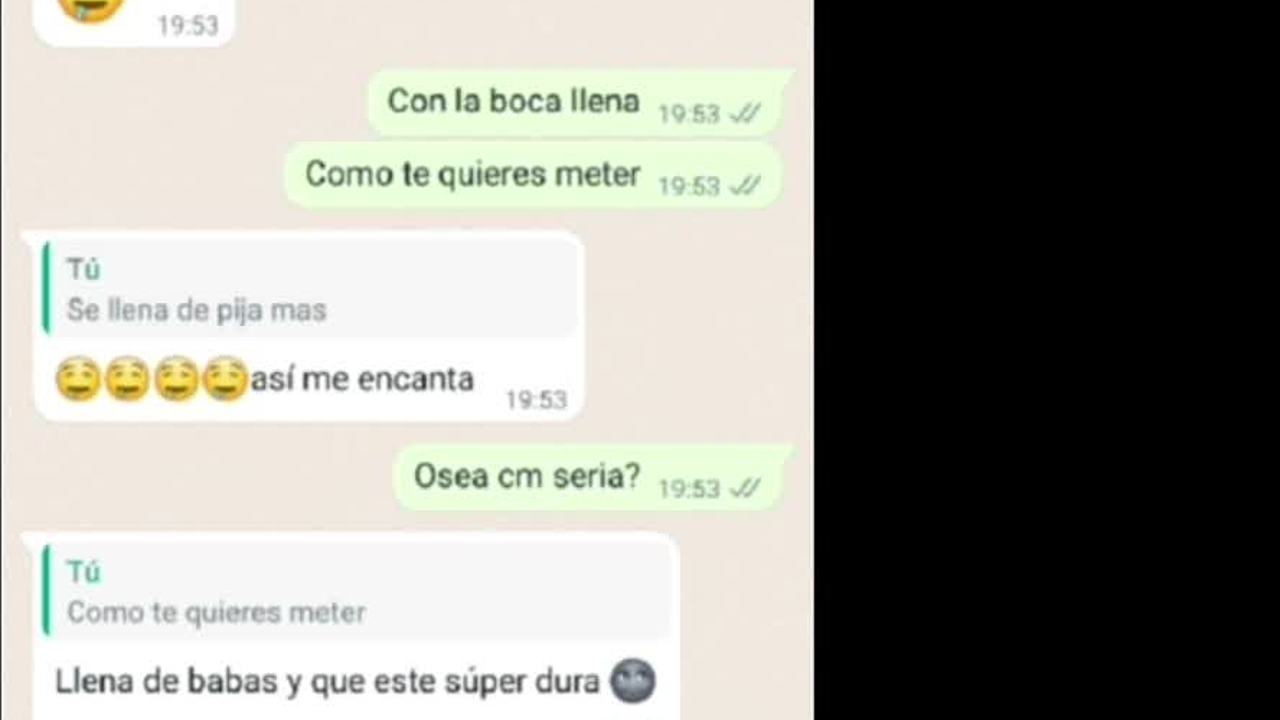Image resolution: width=1280 pixels, height=720 pixels.
Task: Click the 19:53 timestamp in the topmost received bubble
Action: [188, 25]
